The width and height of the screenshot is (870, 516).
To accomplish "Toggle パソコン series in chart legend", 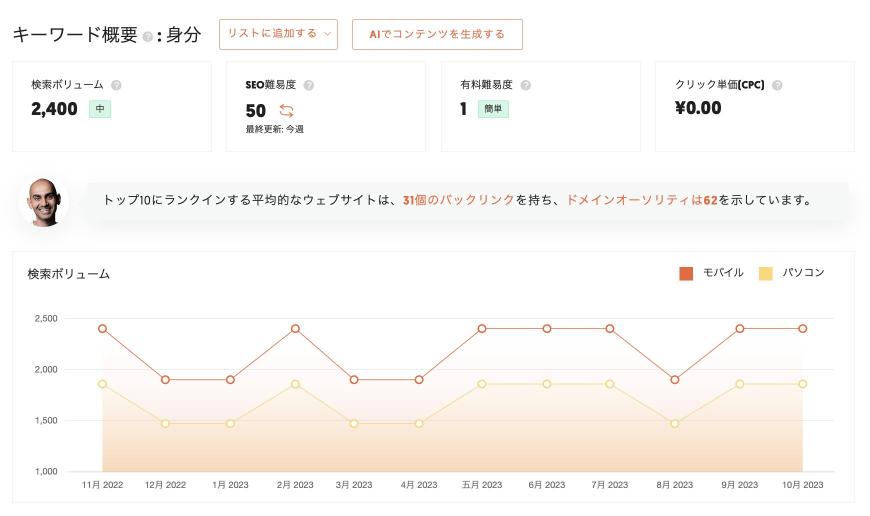I will pos(791,273).
